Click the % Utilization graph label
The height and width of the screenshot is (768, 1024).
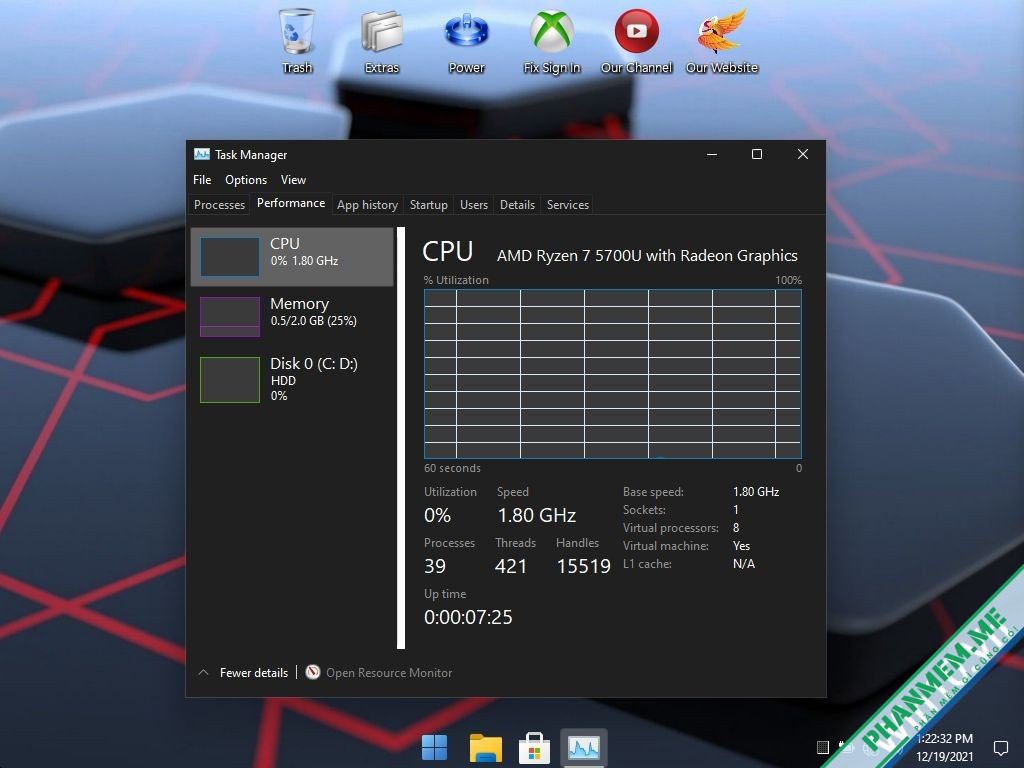coord(456,280)
